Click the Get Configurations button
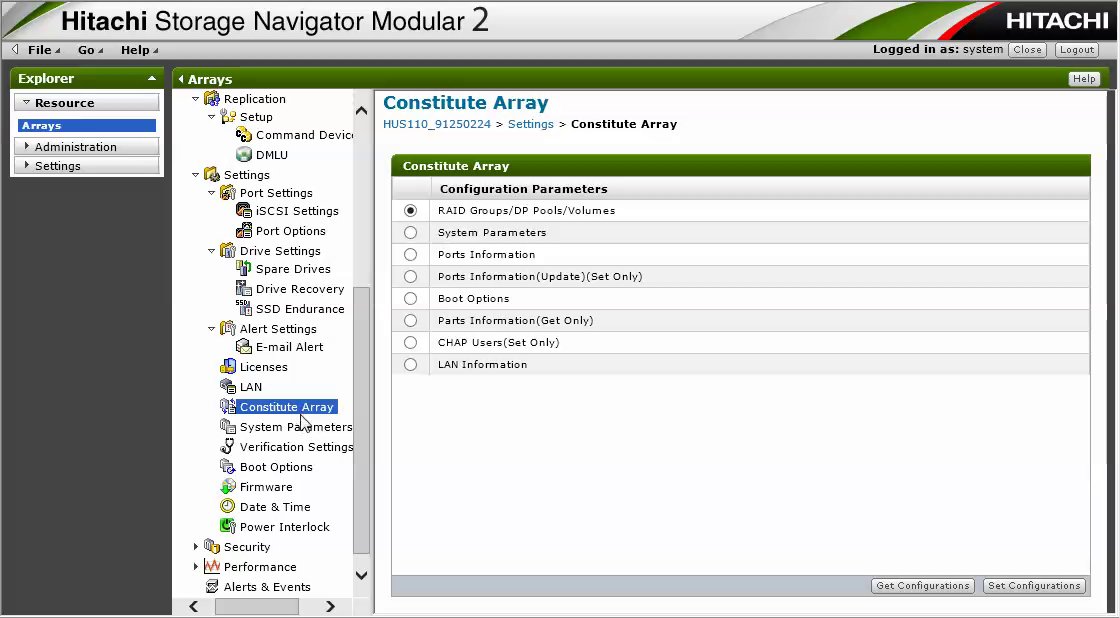Viewport: 1120px width, 618px height. 923,586
